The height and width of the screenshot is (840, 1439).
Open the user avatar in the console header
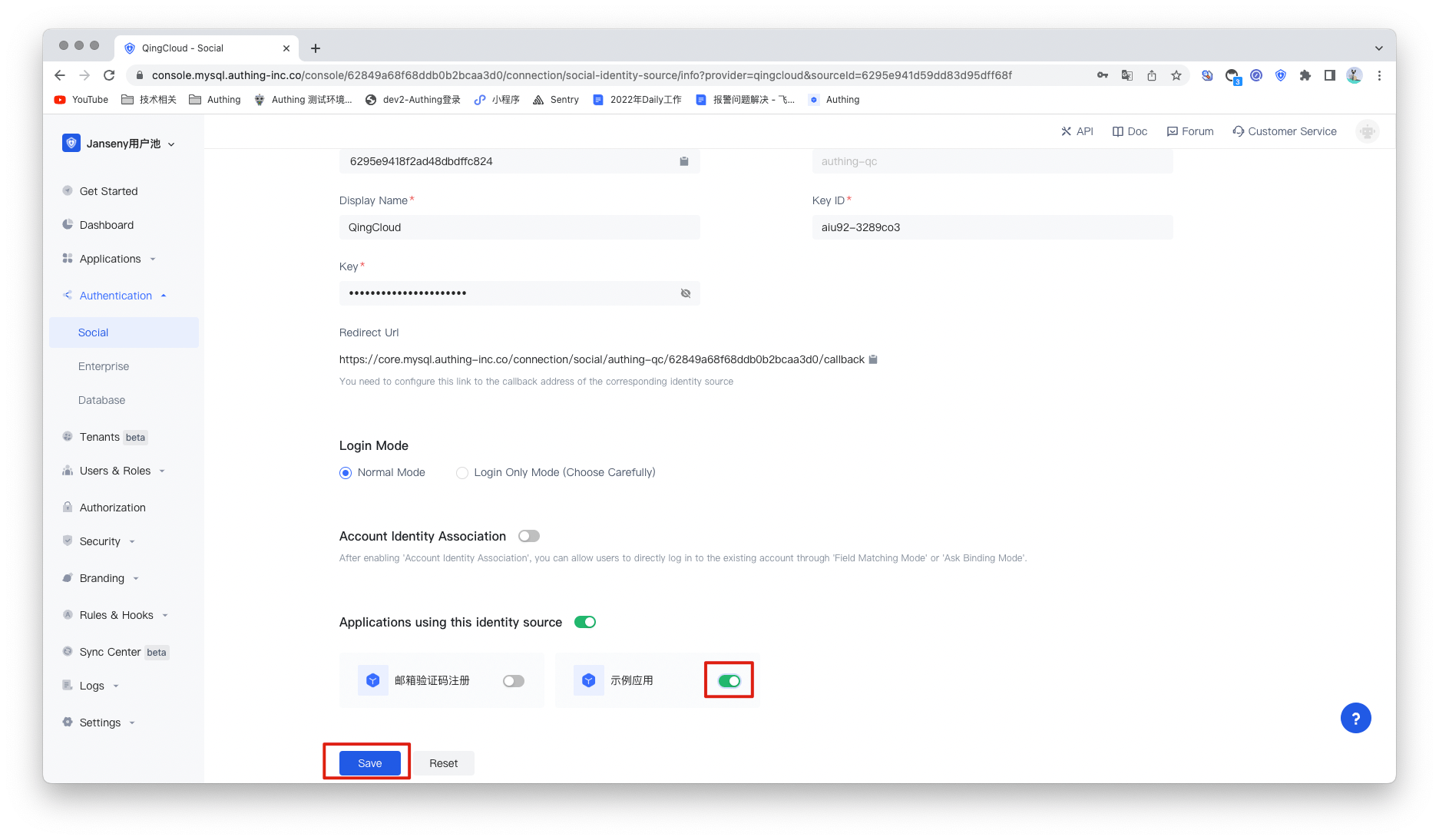pyautogui.click(x=1367, y=131)
